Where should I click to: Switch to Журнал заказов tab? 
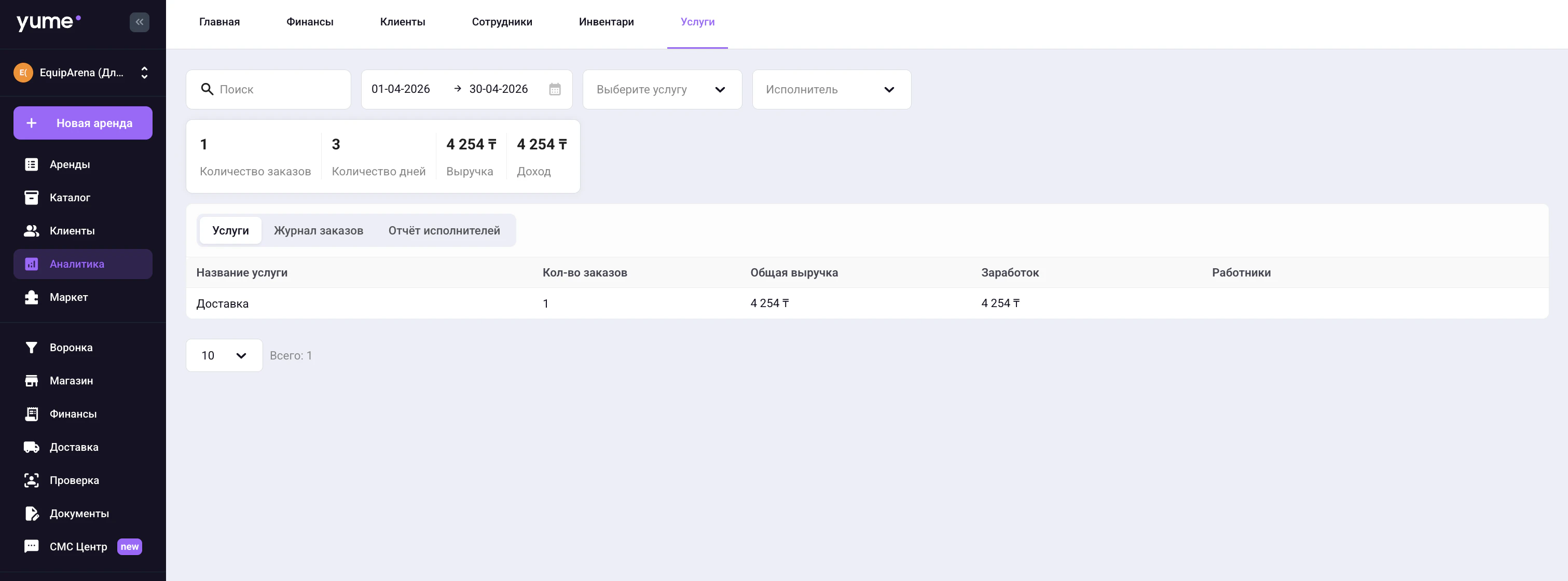[319, 230]
